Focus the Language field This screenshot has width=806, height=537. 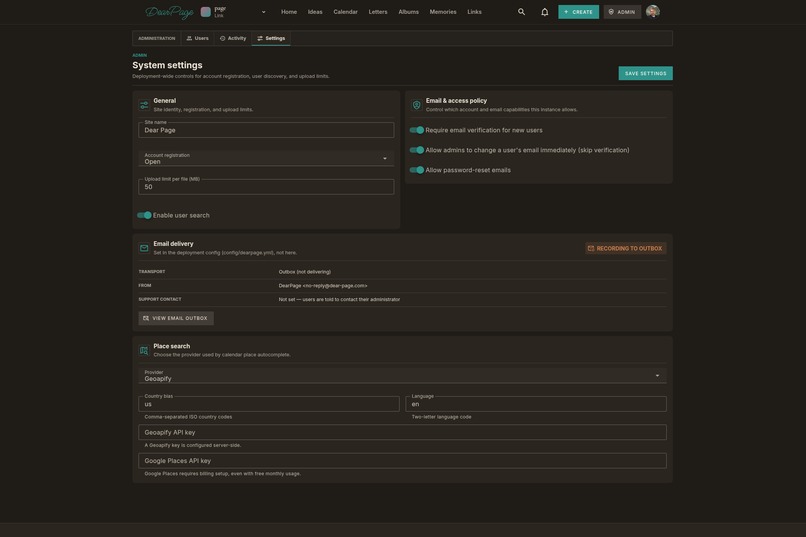(536, 404)
